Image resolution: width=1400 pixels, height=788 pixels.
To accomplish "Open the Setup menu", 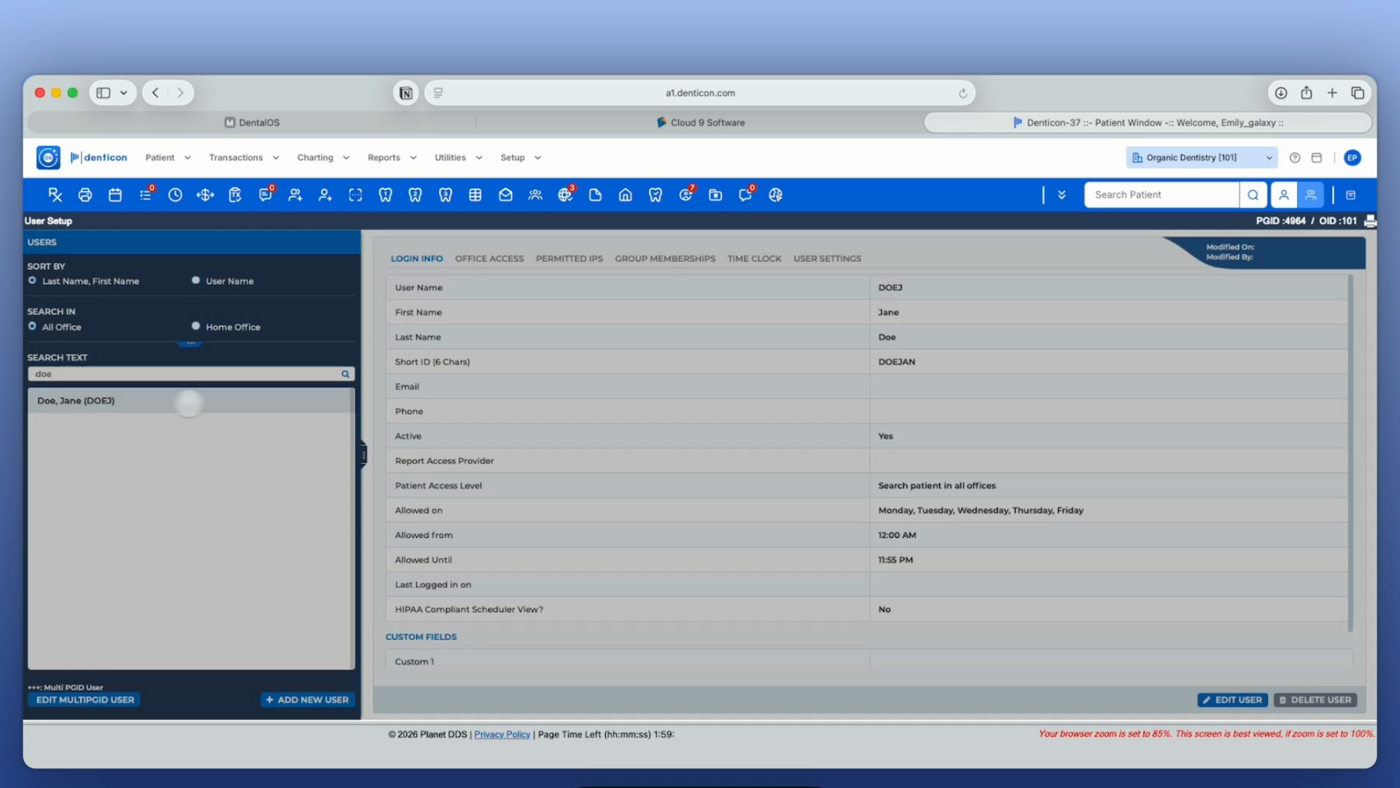I will 520,158.
